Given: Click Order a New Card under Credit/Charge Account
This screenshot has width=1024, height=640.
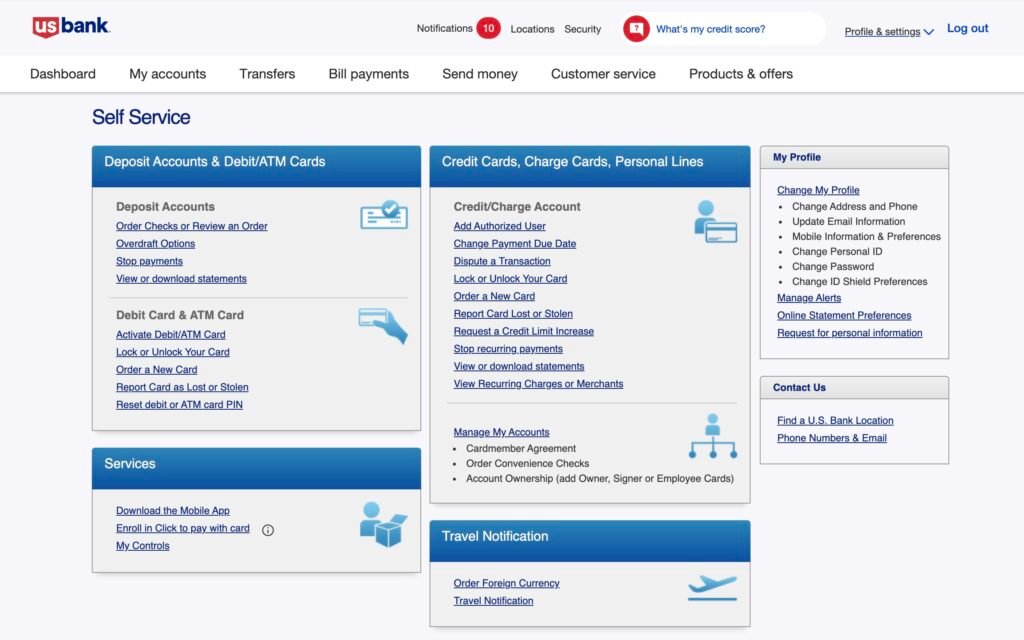Looking at the screenshot, I should pyautogui.click(x=494, y=296).
